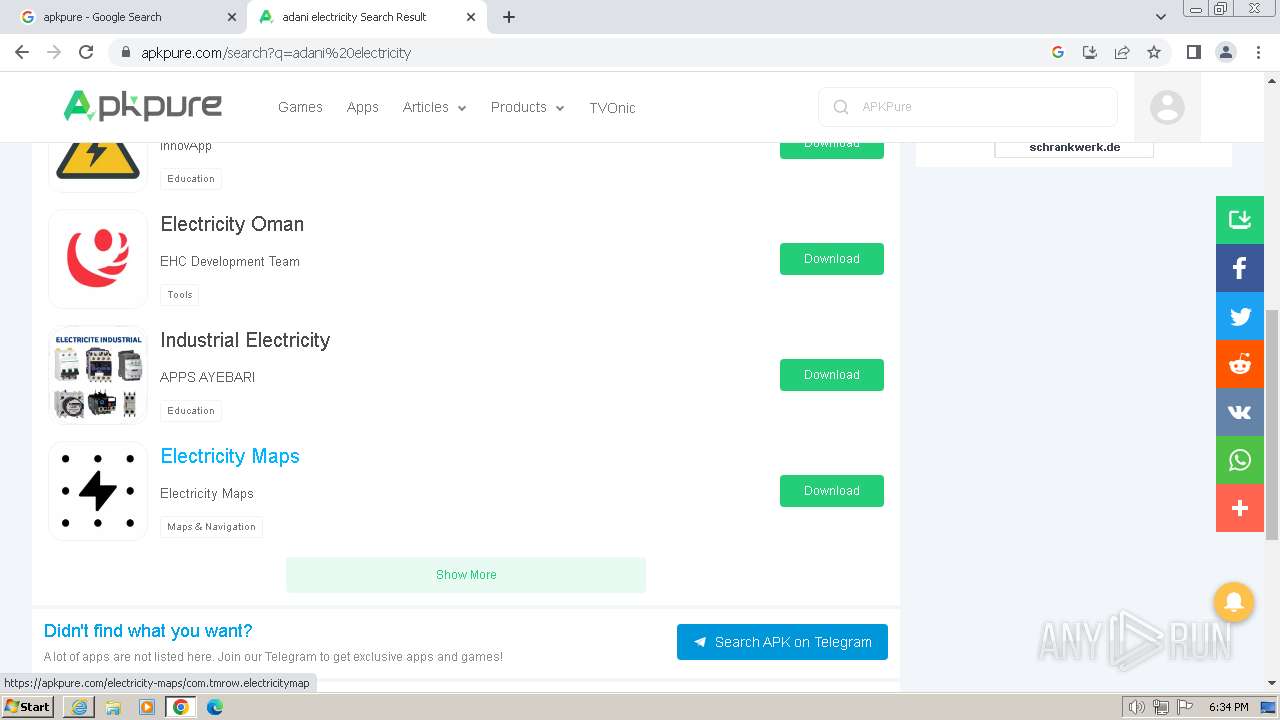The width and height of the screenshot is (1280, 720).
Task: Open Industrial Electricity title link
Action: coord(245,340)
